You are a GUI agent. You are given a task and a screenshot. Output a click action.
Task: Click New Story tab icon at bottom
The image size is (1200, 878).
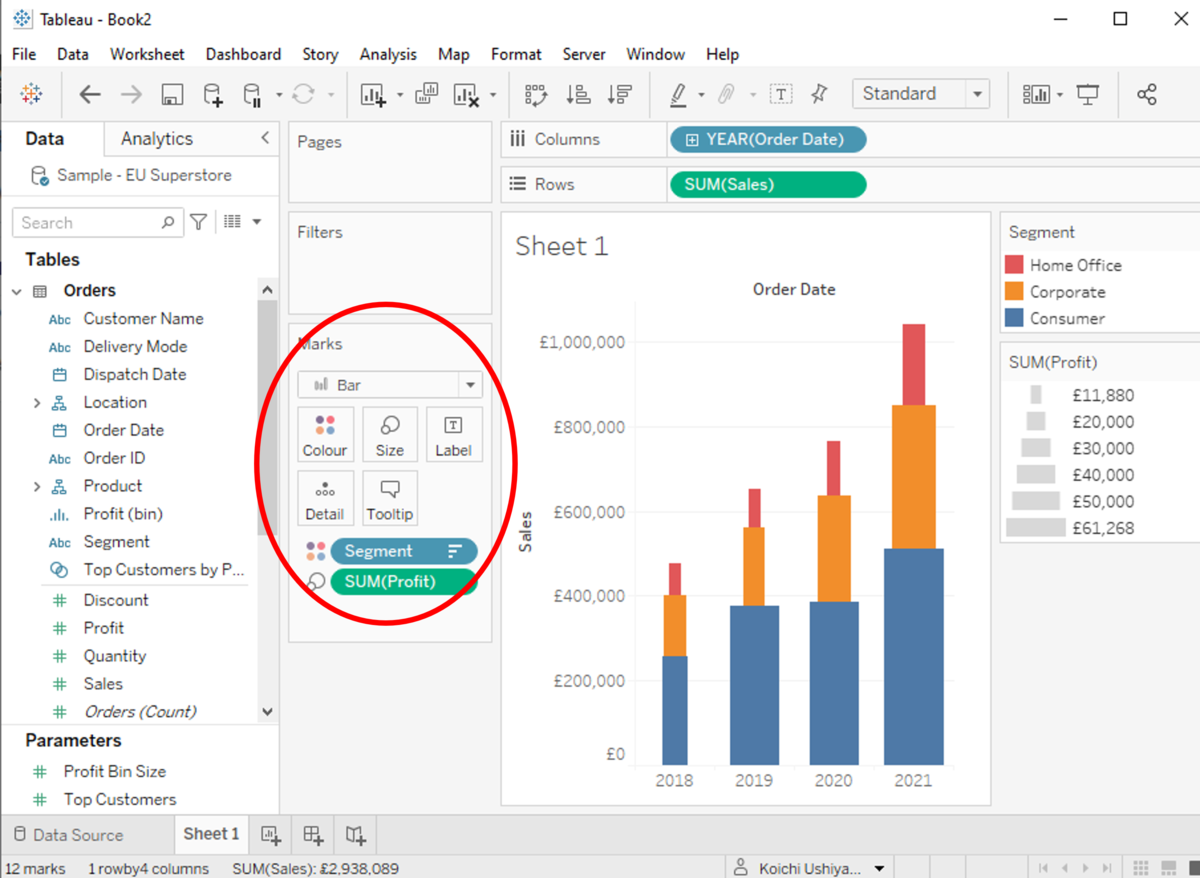[x=356, y=834]
